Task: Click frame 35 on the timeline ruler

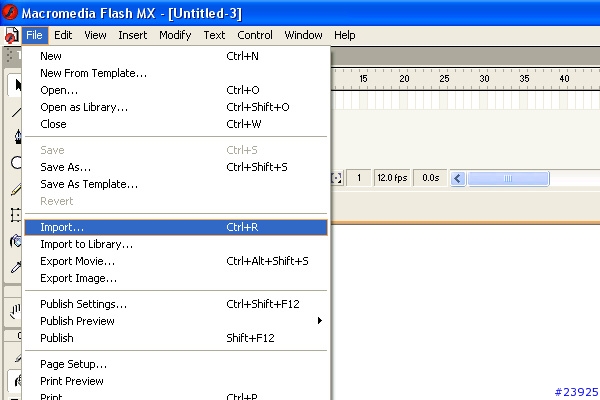Action: coord(524,79)
